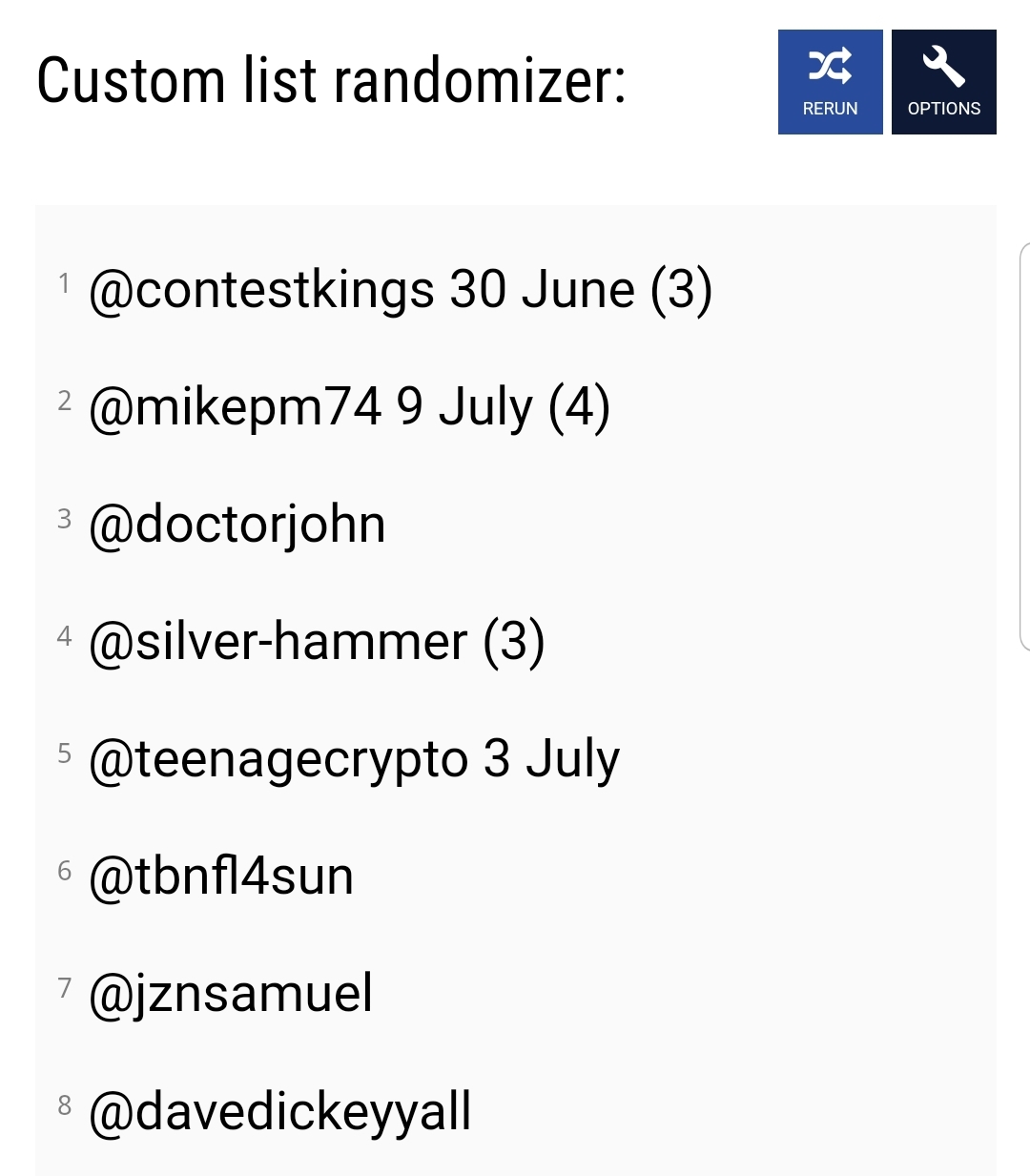Select the @teenagecrypto 3 July entry
This screenshot has width=1030, height=1176.
[x=354, y=759]
